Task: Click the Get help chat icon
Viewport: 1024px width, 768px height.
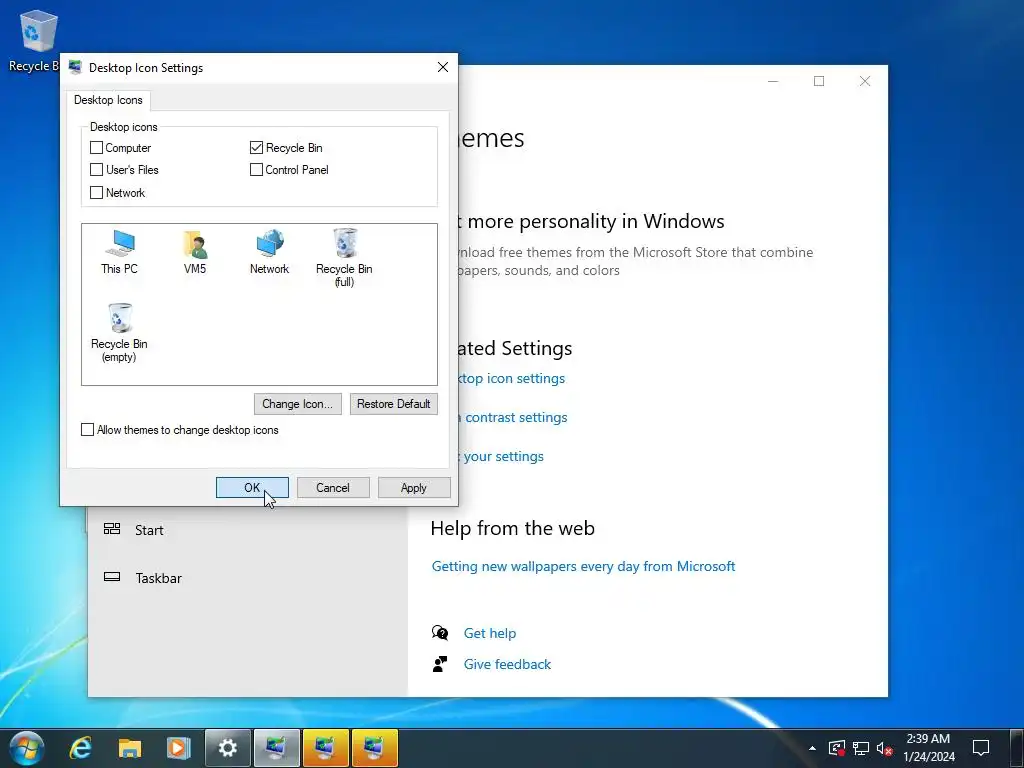Action: point(440,633)
